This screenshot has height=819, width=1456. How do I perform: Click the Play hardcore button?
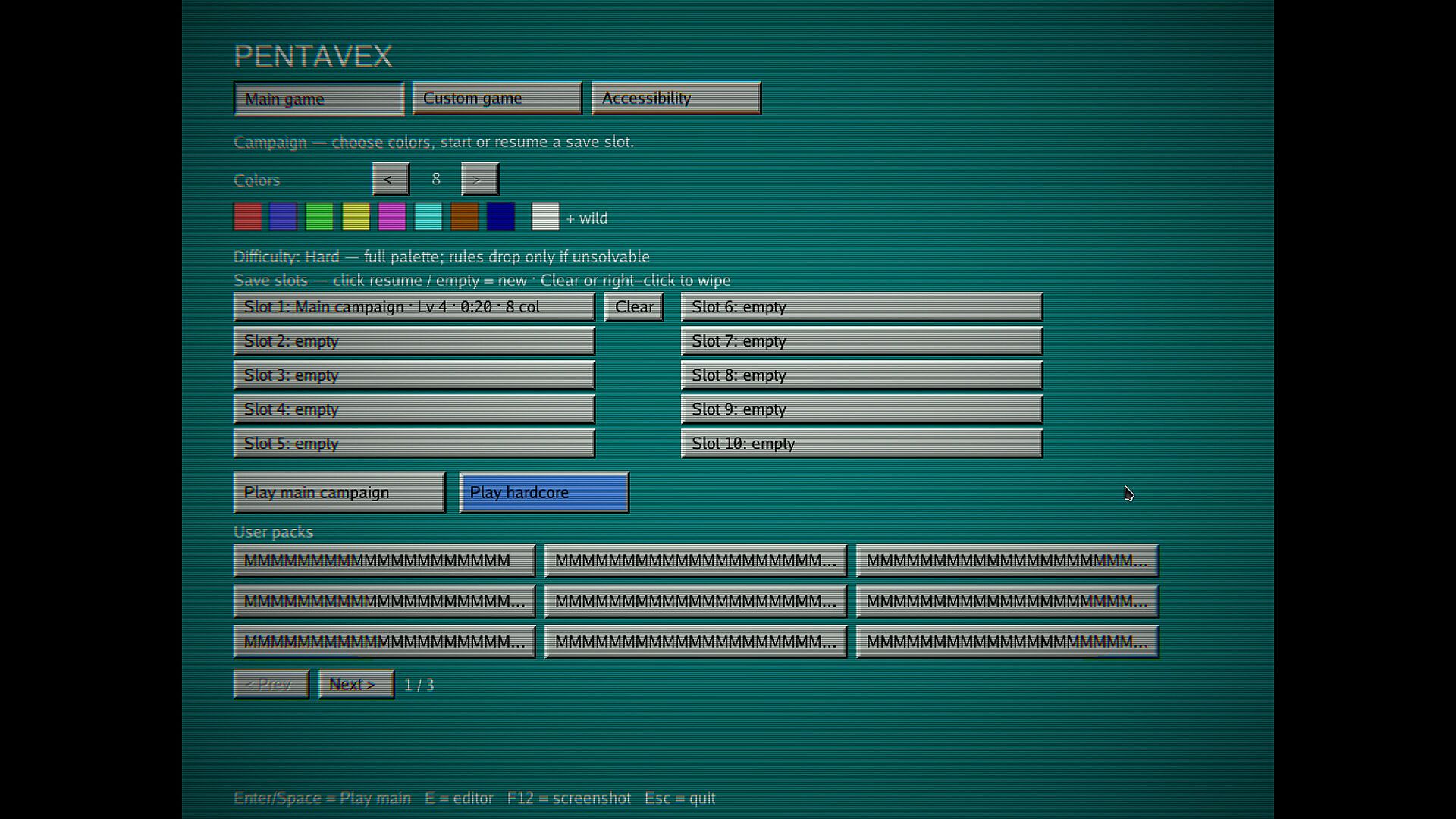click(544, 493)
